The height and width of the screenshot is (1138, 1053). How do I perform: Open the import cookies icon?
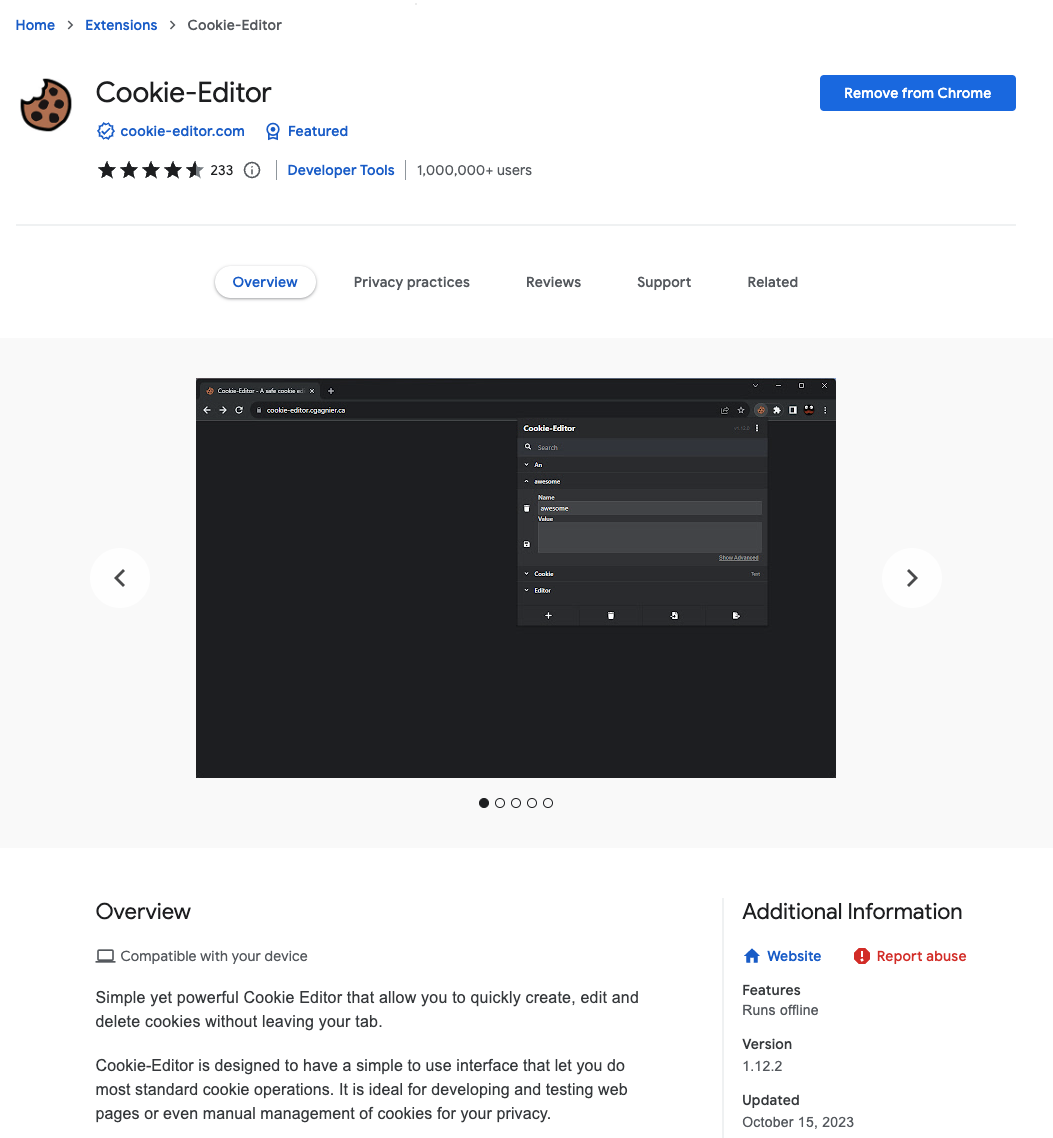674,615
